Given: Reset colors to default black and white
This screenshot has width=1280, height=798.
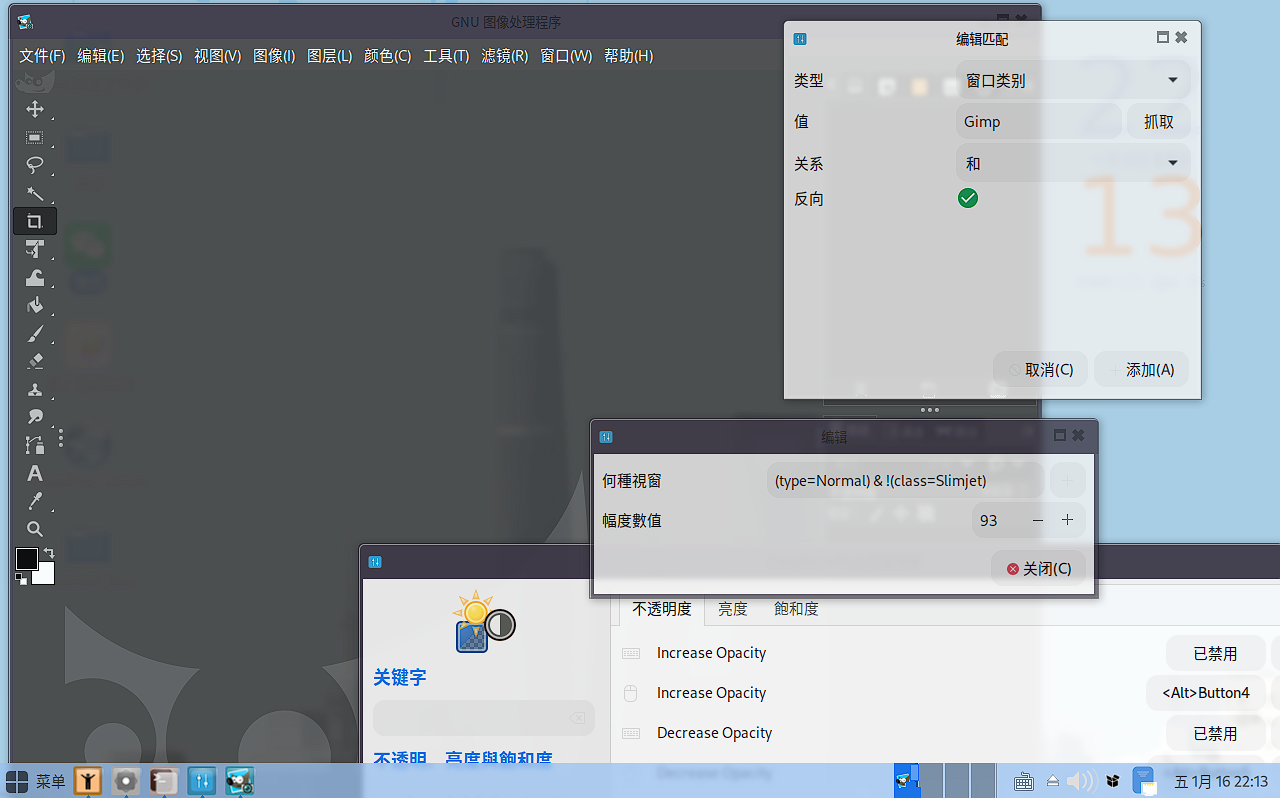Looking at the screenshot, I should click(x=21, y=579).
